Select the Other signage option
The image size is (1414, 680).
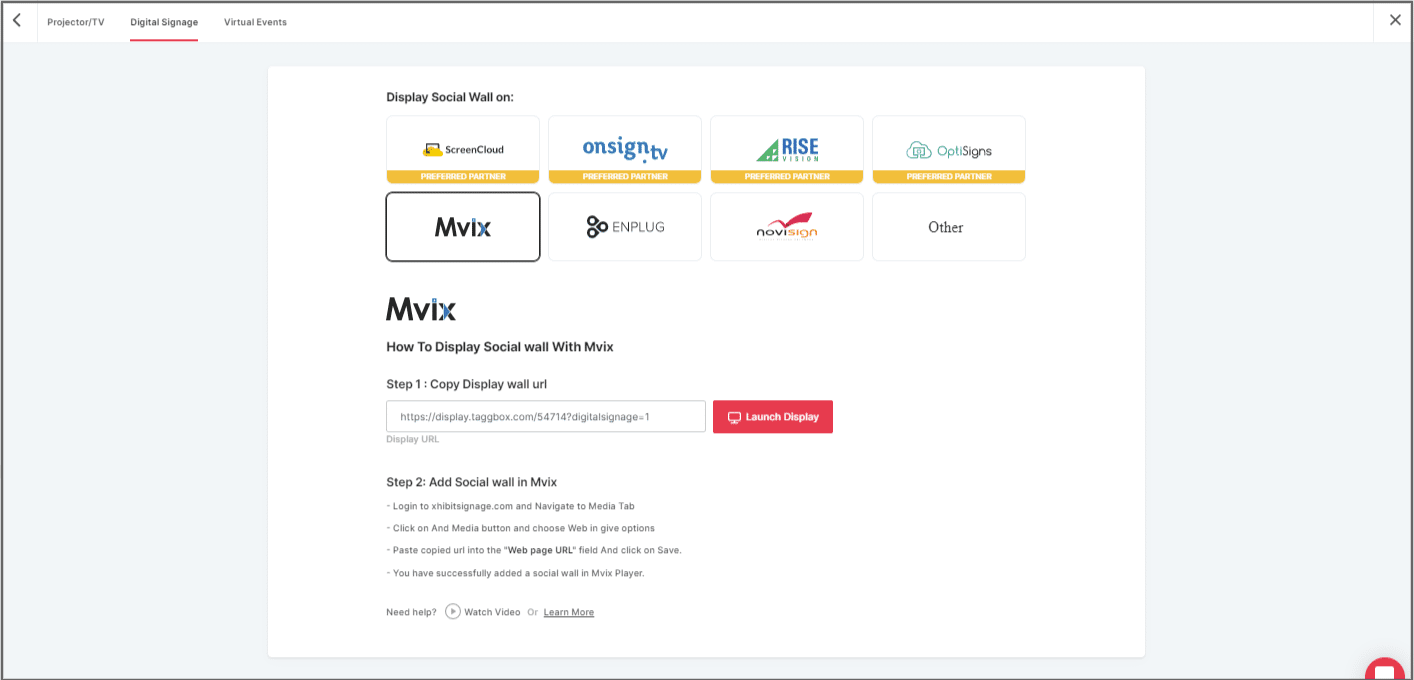point(949,227)
